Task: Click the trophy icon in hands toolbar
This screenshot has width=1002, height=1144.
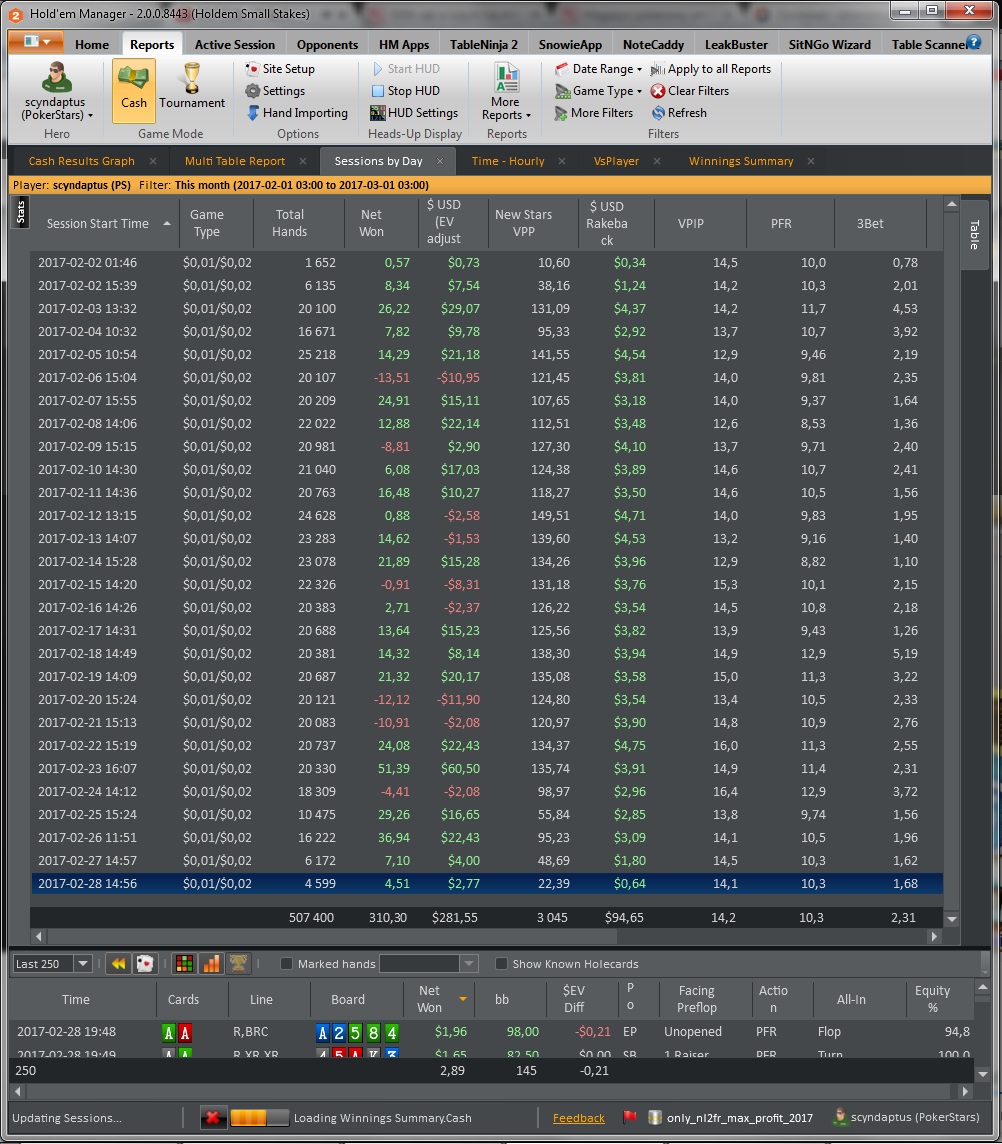Action: [238, 964]
